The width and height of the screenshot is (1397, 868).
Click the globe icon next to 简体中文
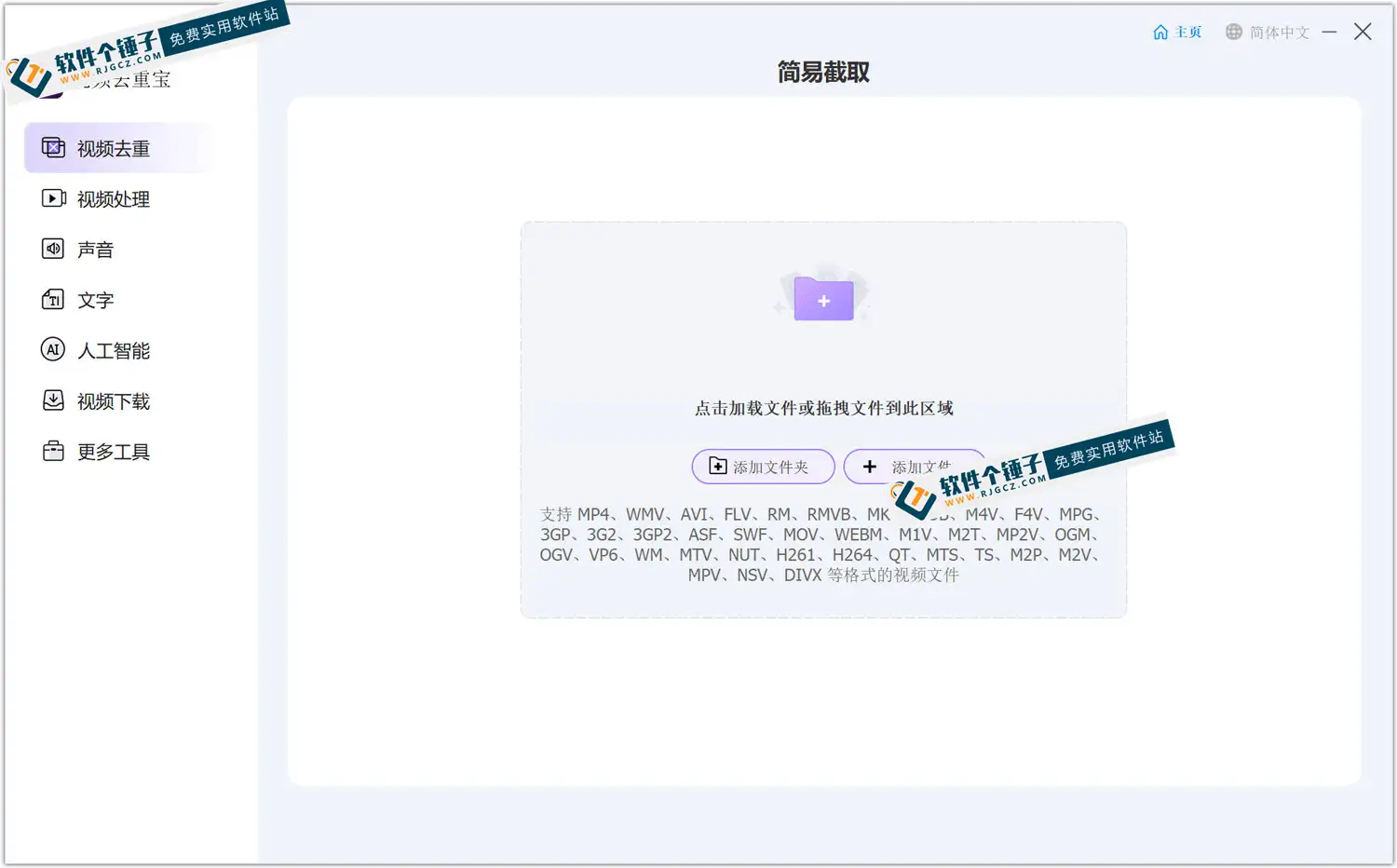pos(1232,31)
